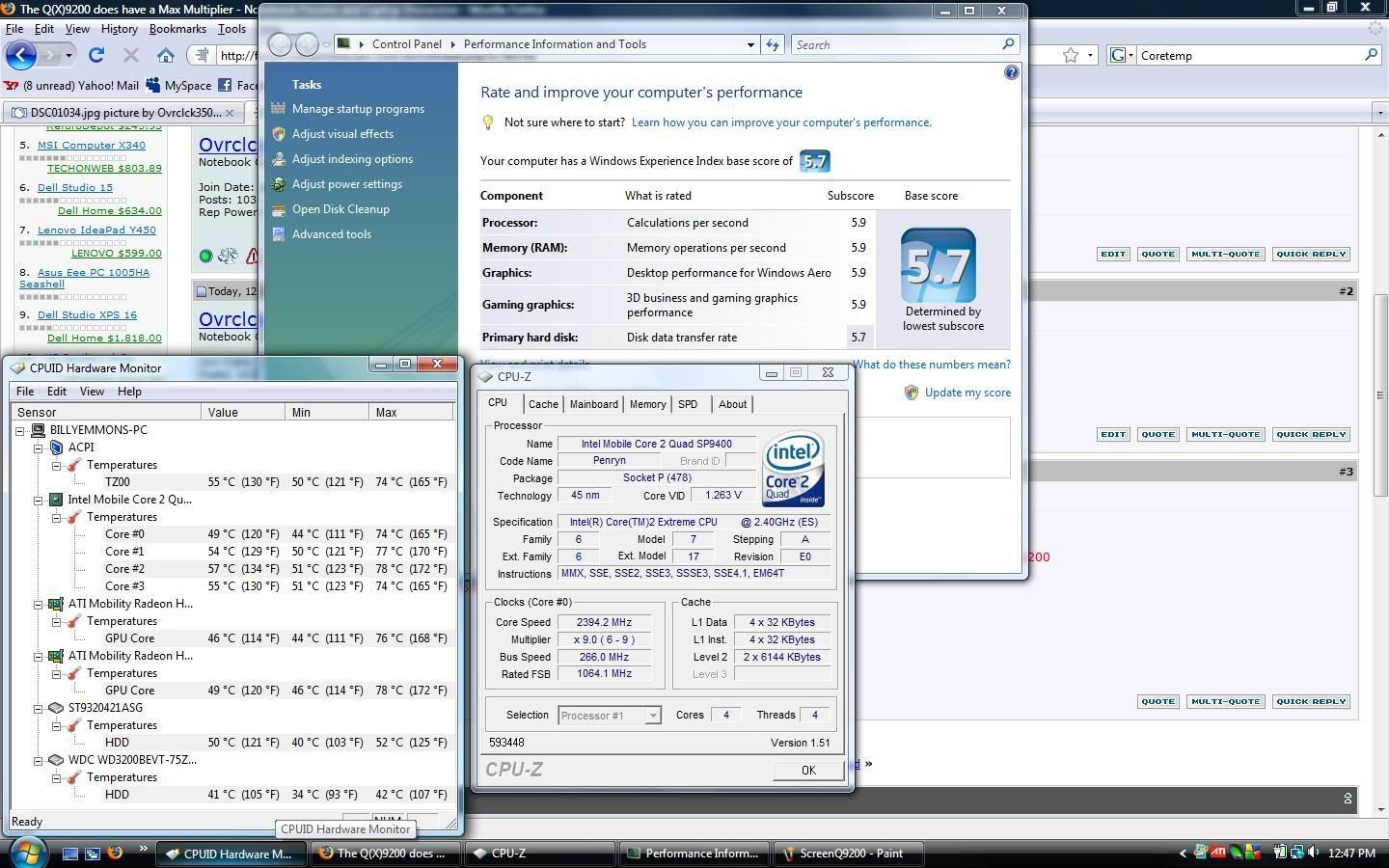Screen dimensions: 1389x868
Task: Collapse the BILLYEMMONS-PC tree node
Action: tap(20, 430)
